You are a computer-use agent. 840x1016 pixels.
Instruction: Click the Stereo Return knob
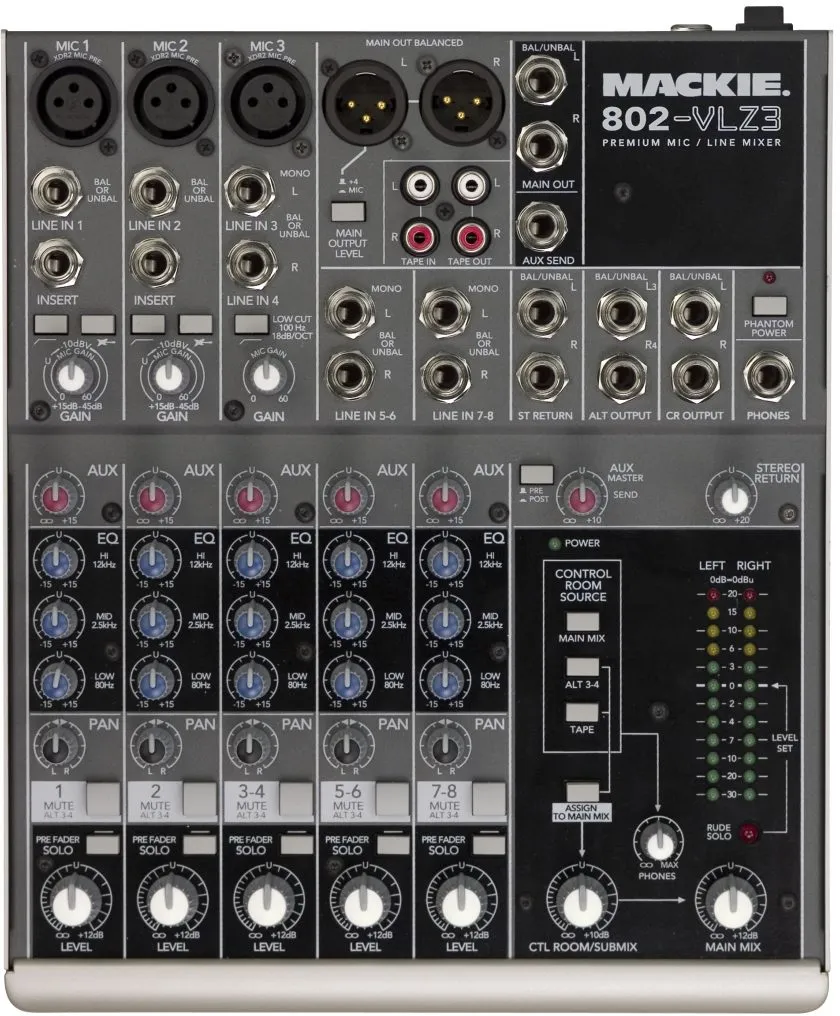pos(734,498)
